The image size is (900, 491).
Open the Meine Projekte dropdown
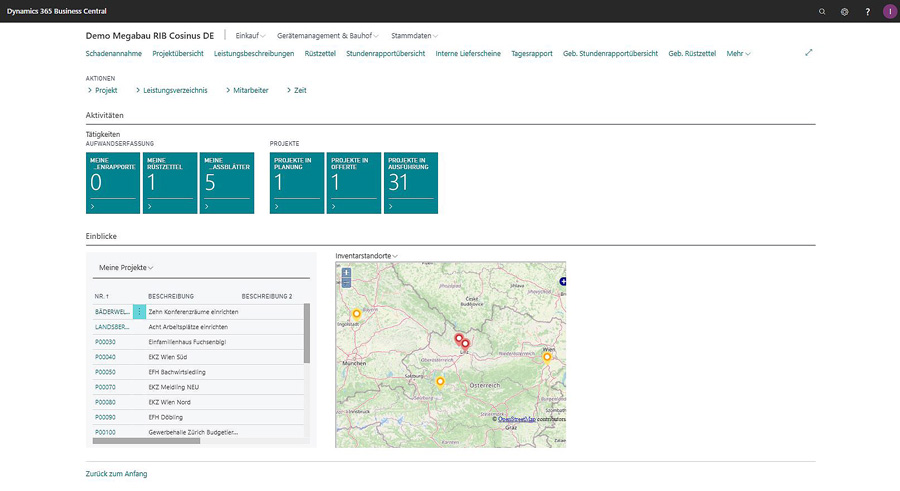pyautogui.click(x=126, y=268)
